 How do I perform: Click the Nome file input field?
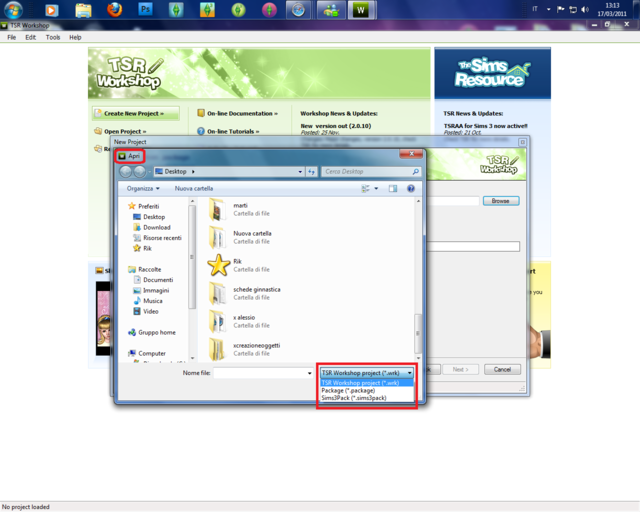click(260, 373)
